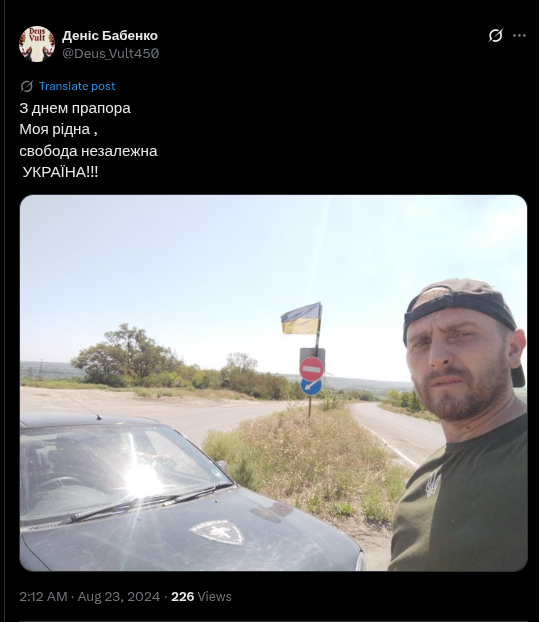Click the свобода незалежна text line
This screenshot has height=622, width=539.
[88, 151]
